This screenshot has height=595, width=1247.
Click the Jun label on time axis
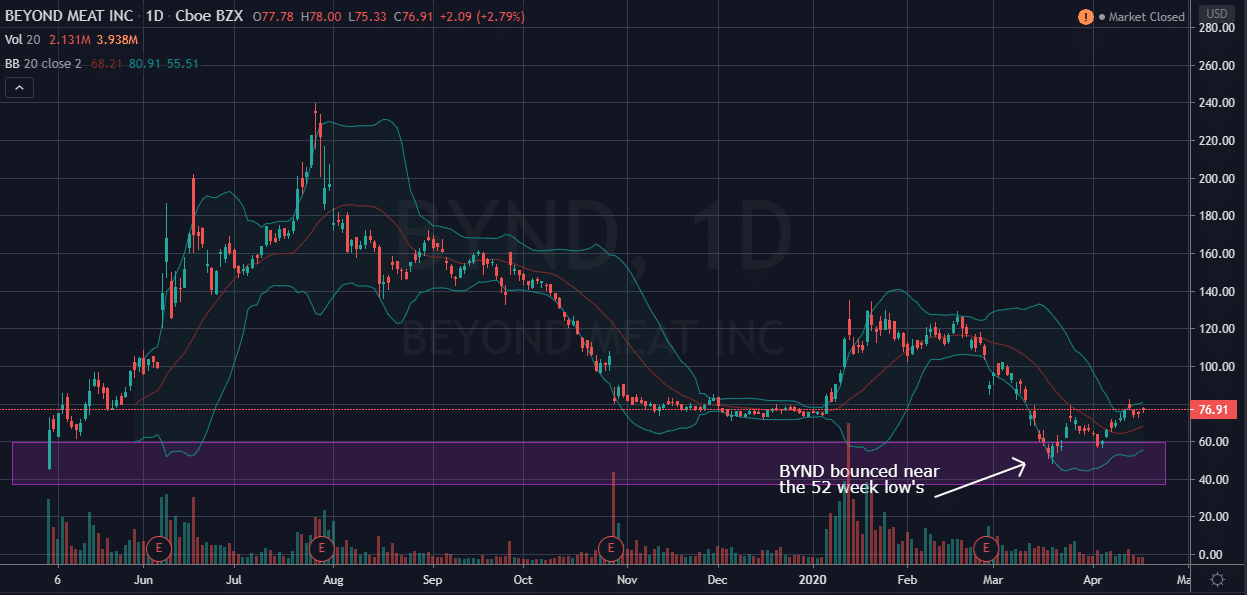pyautogui.click(x=142, y=579)
